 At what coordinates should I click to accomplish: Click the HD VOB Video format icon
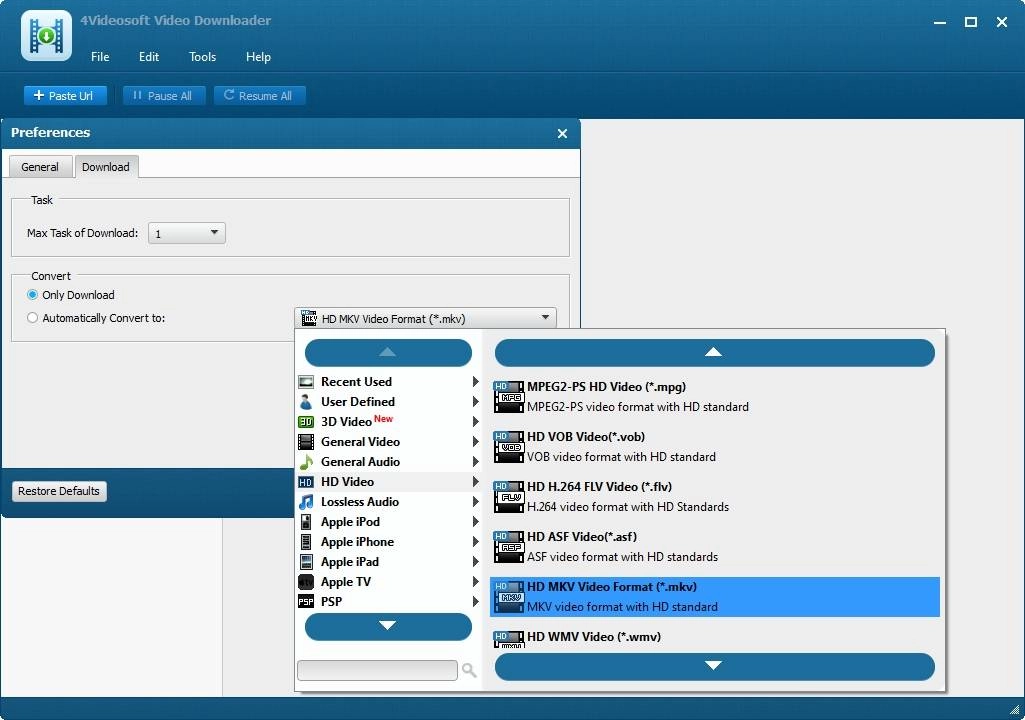tap(509, 447)
